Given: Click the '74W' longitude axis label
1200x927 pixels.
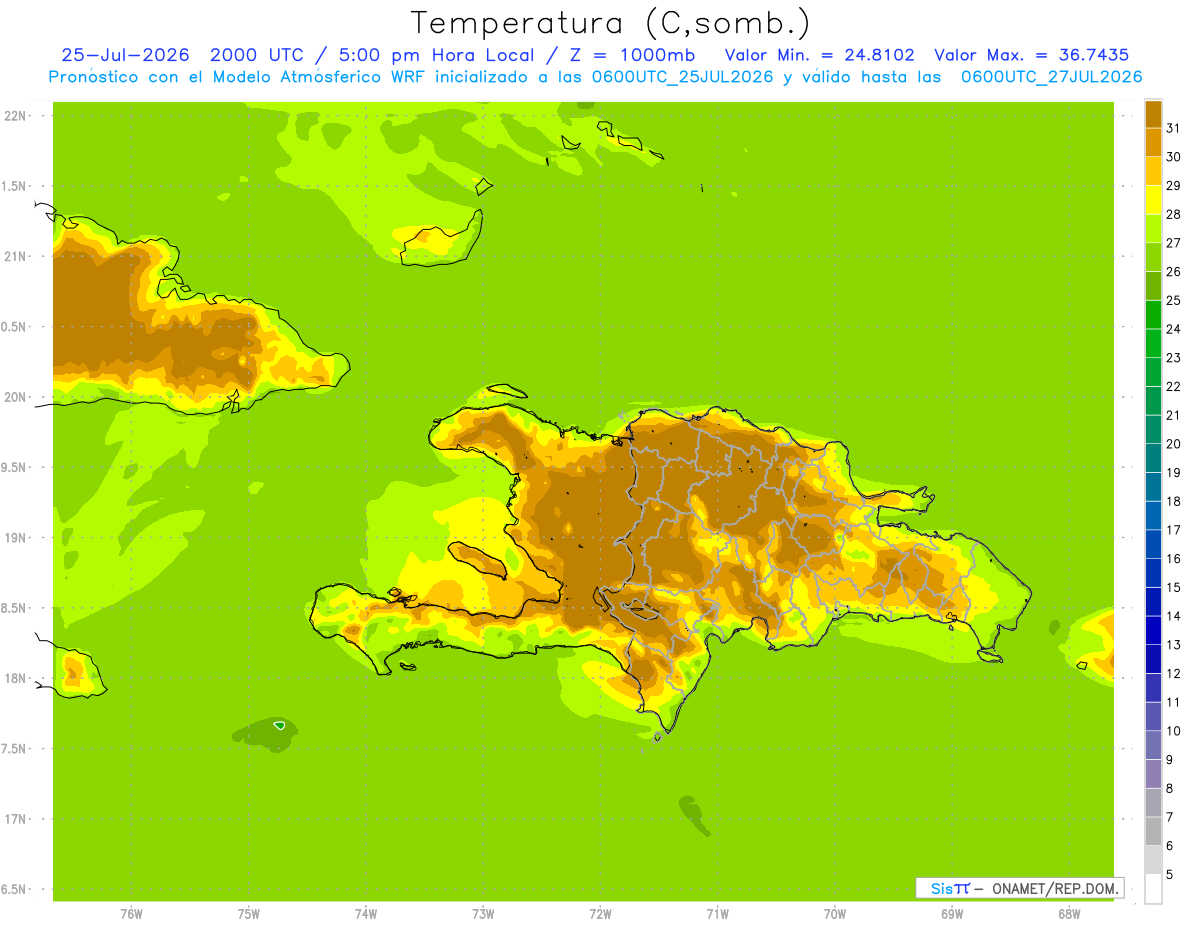Looking at the screenshot, I should pos(366,914).
